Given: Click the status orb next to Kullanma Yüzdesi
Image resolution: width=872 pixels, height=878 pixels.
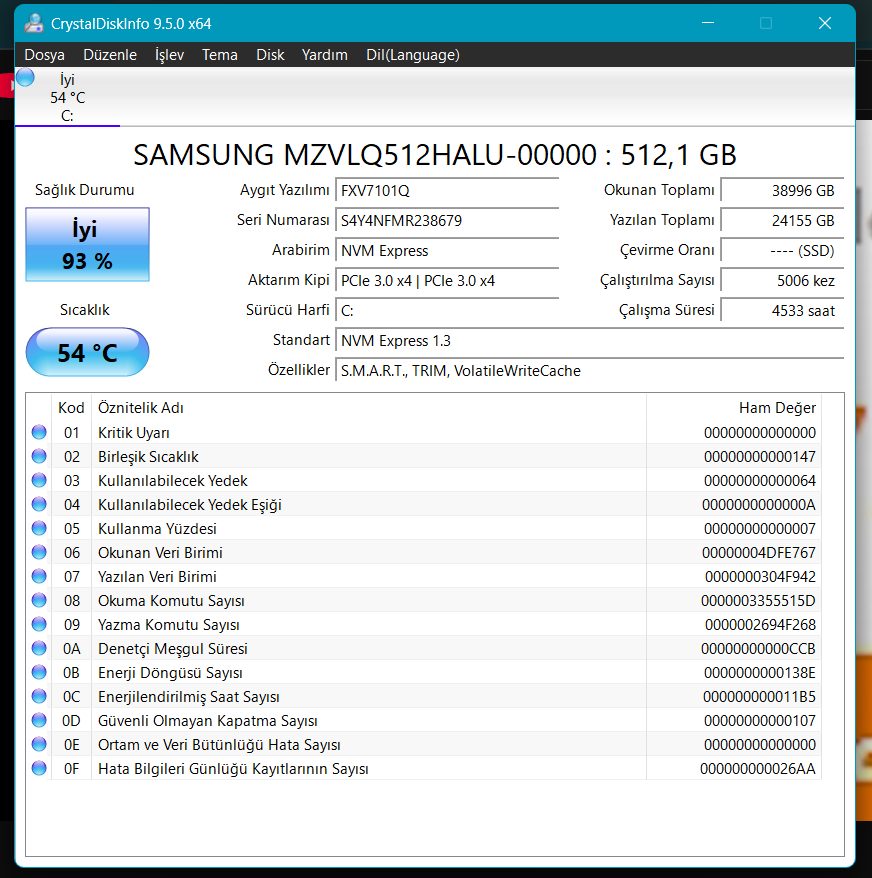Looking at the screenshot, I should pos(39,528).
